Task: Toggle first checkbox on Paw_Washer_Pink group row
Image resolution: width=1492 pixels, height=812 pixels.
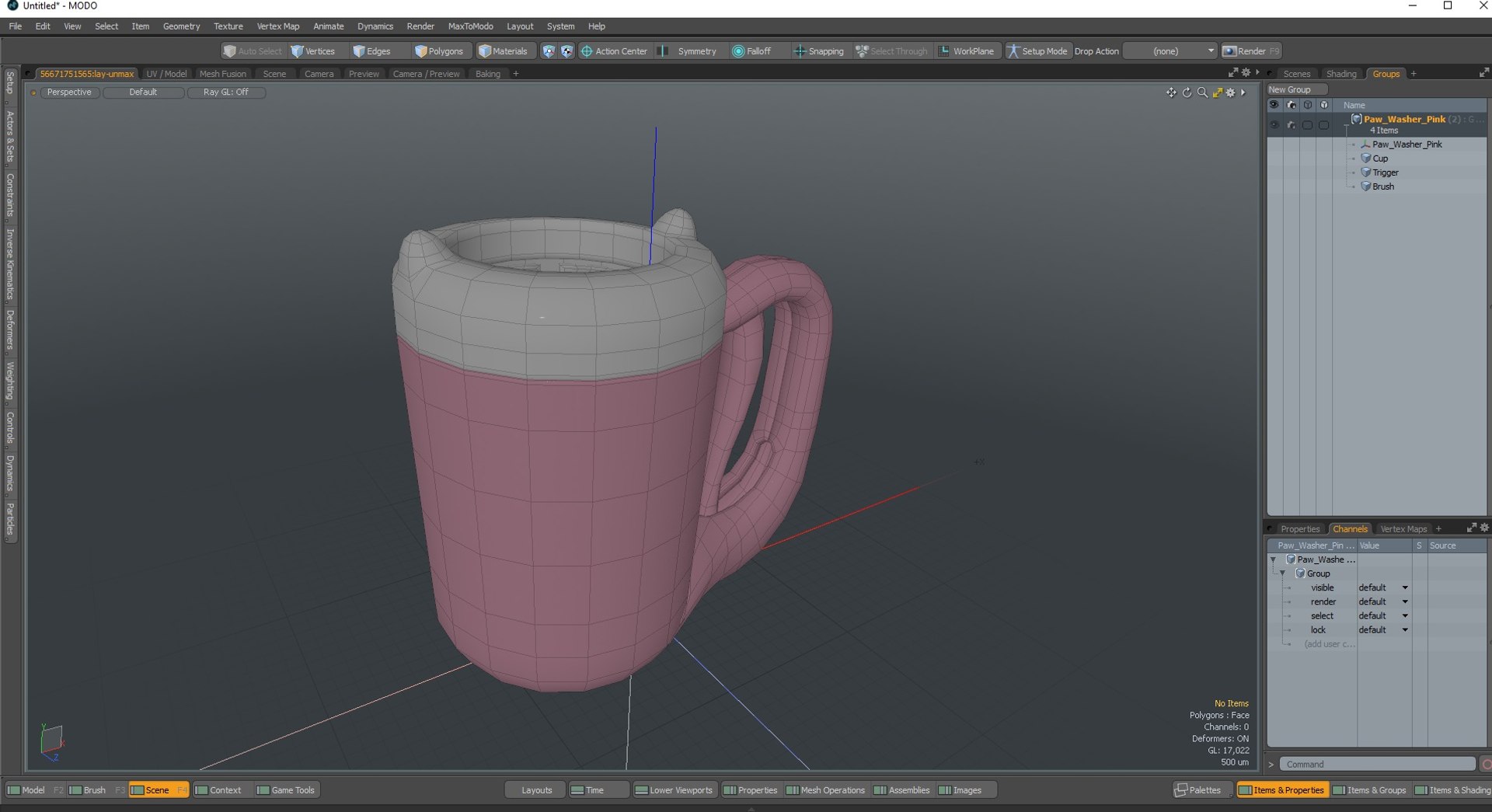Action: tap(1307, 124)
